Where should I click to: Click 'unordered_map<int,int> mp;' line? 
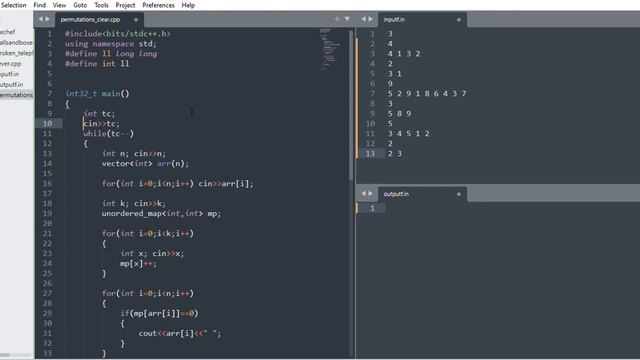[161, 213]
